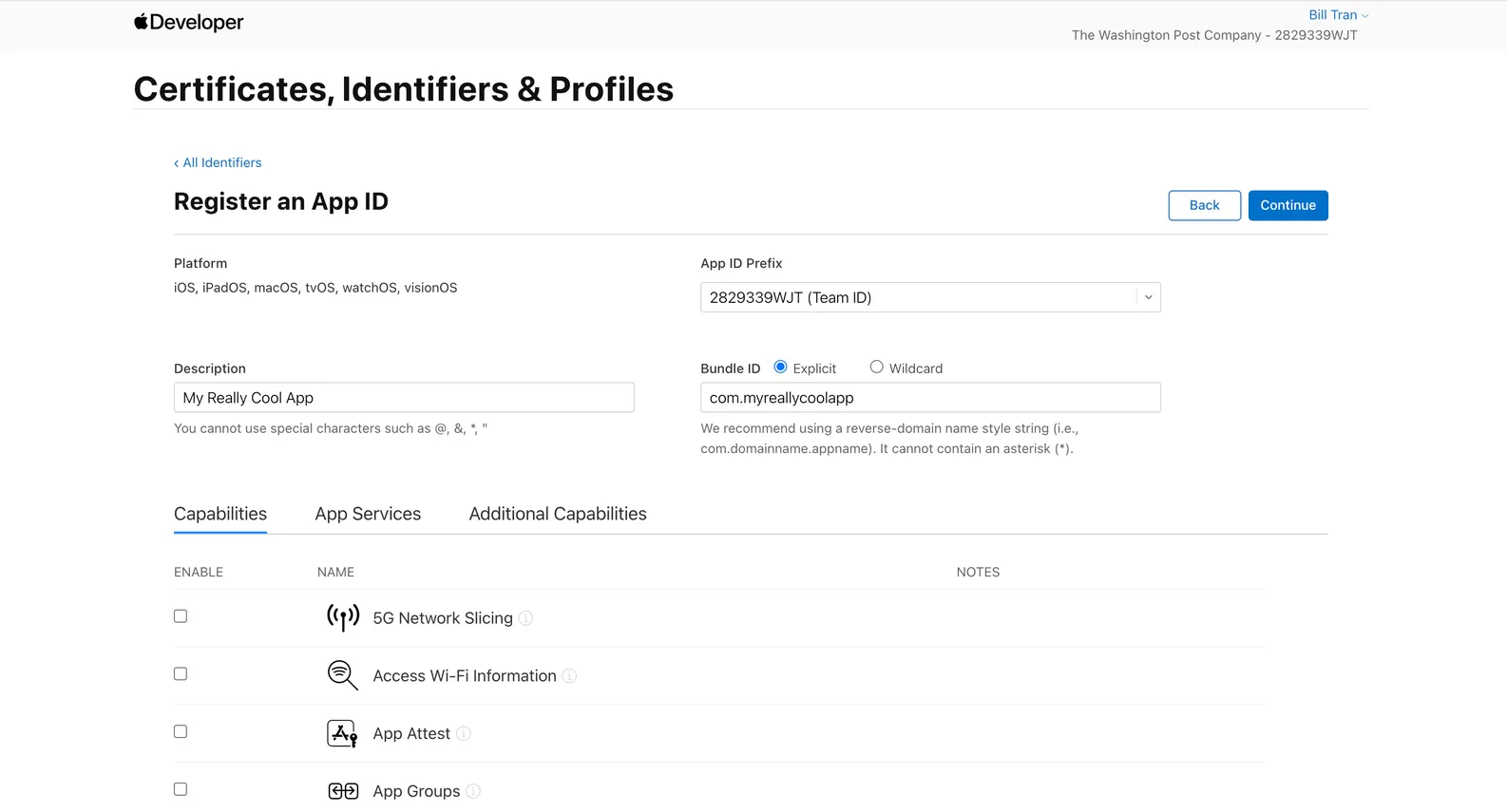The image size is (1507, 812).
Task: Click the 5G Network Slicing antenna icon
Action: [x=343, y=617]
